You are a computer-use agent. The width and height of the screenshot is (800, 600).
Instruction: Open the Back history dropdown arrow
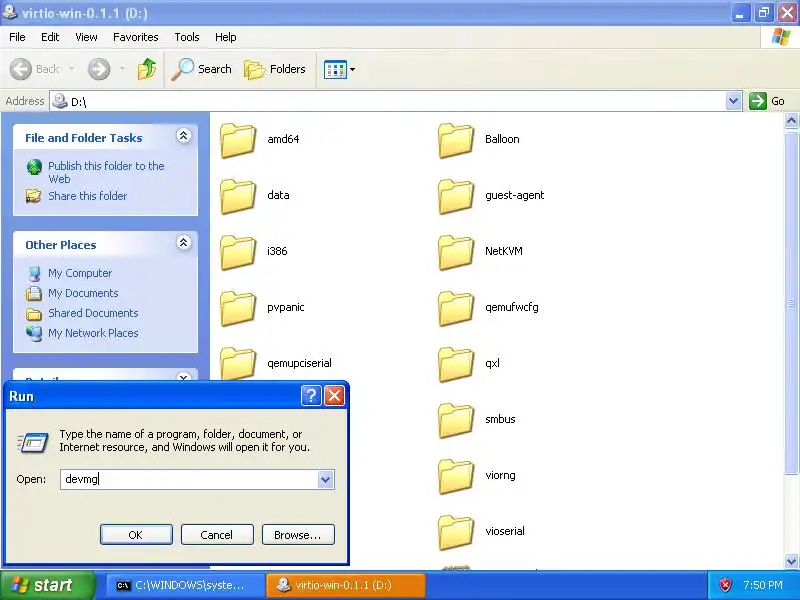pos(71,68)
